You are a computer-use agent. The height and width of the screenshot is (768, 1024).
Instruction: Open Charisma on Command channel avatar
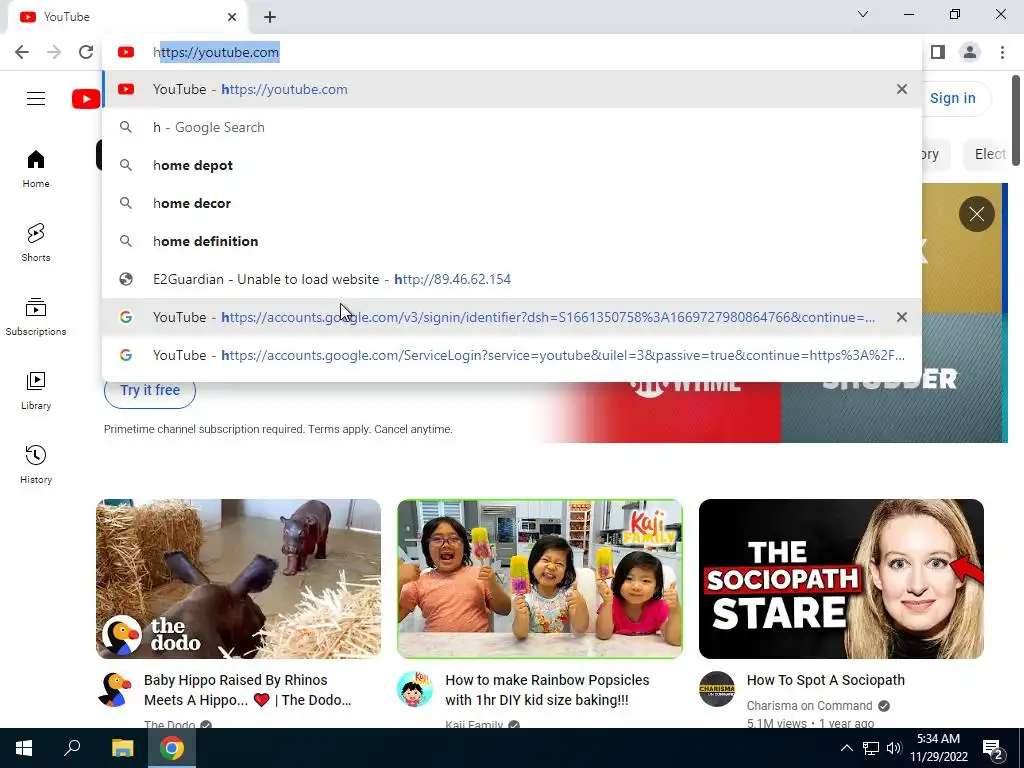coord(717,690)
